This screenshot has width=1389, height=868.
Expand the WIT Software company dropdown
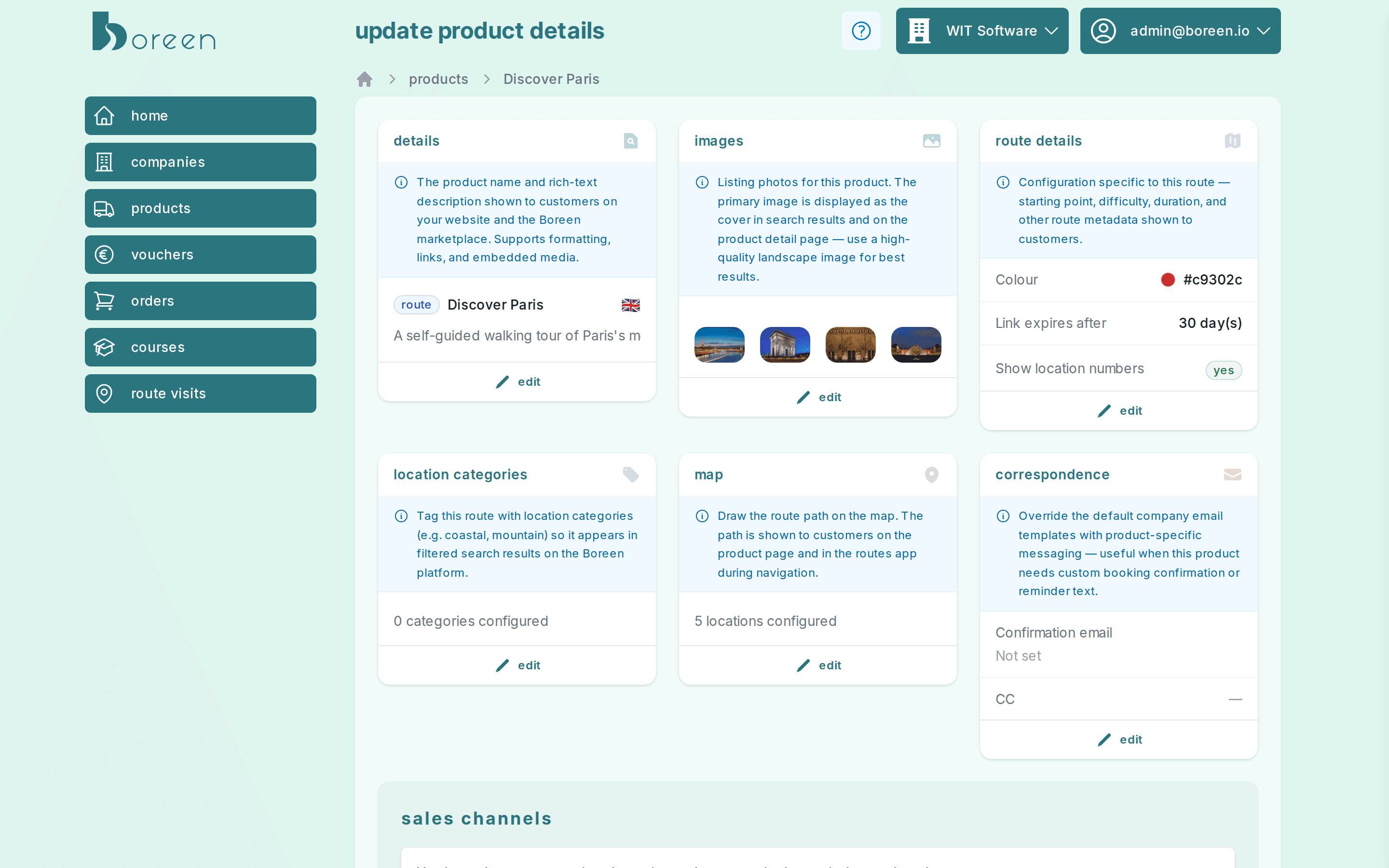click(981, 31)
